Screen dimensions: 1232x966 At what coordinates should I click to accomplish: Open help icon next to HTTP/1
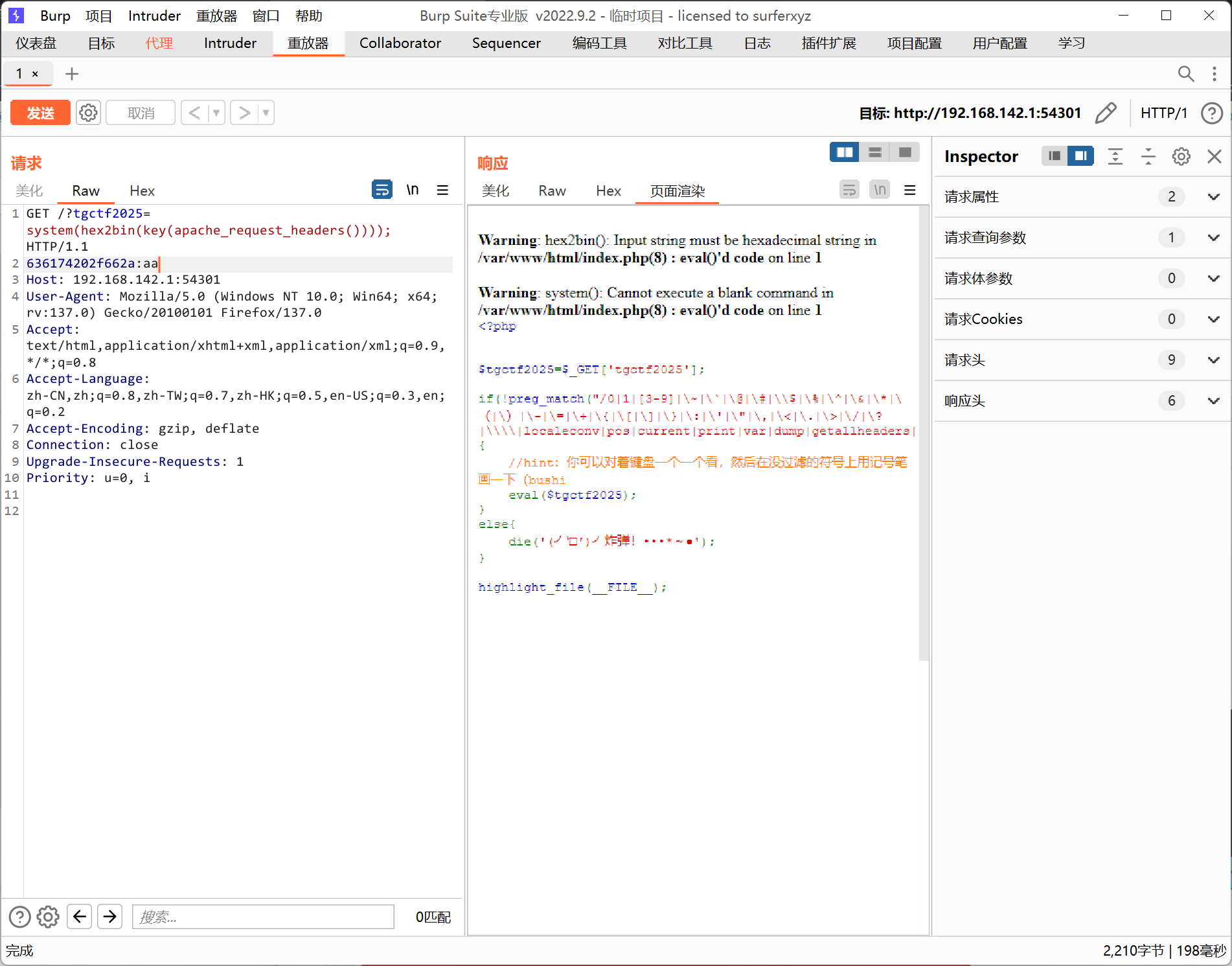[x=1211, y=113]
